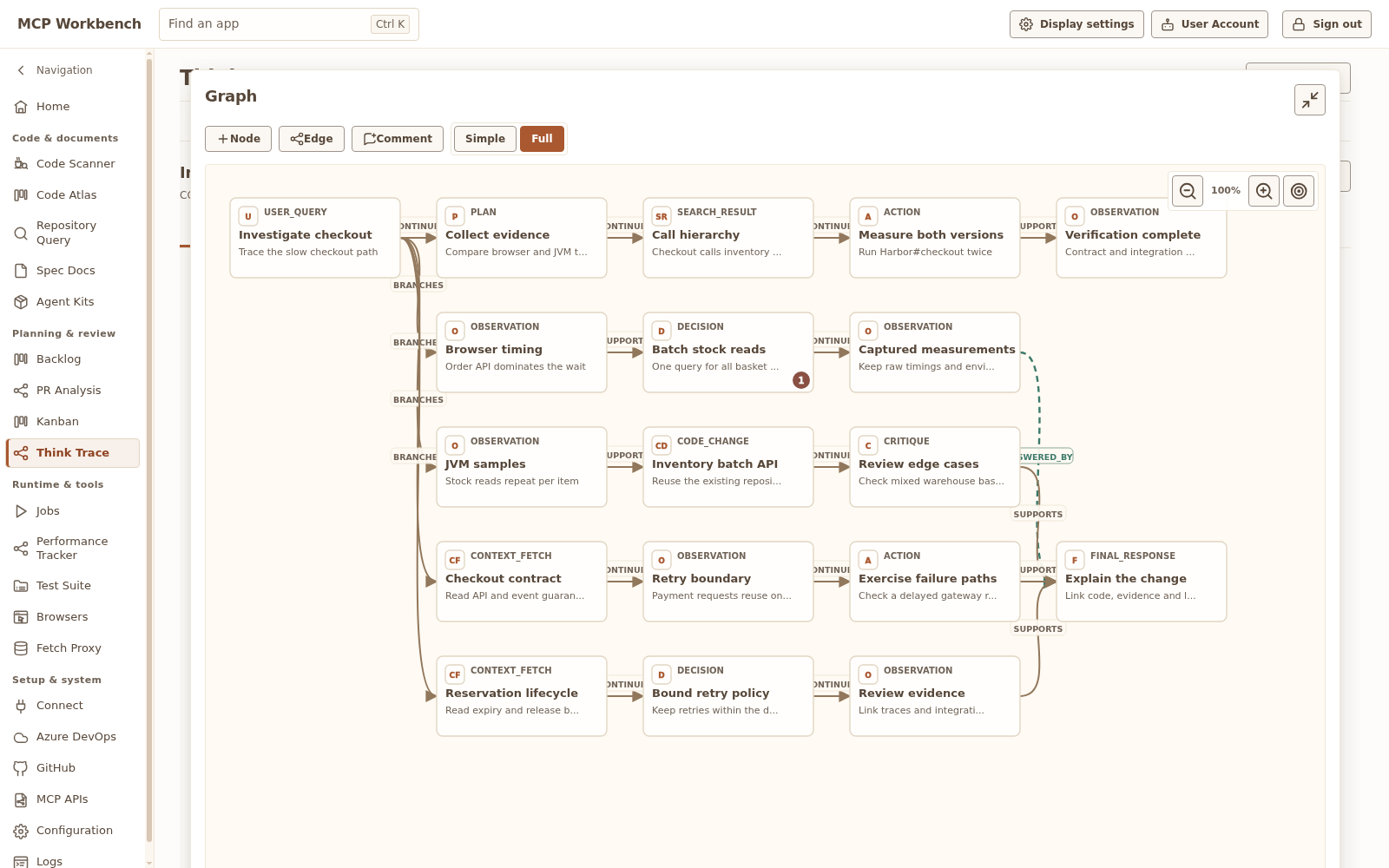Open Configuration page

[x=73, y=830]
